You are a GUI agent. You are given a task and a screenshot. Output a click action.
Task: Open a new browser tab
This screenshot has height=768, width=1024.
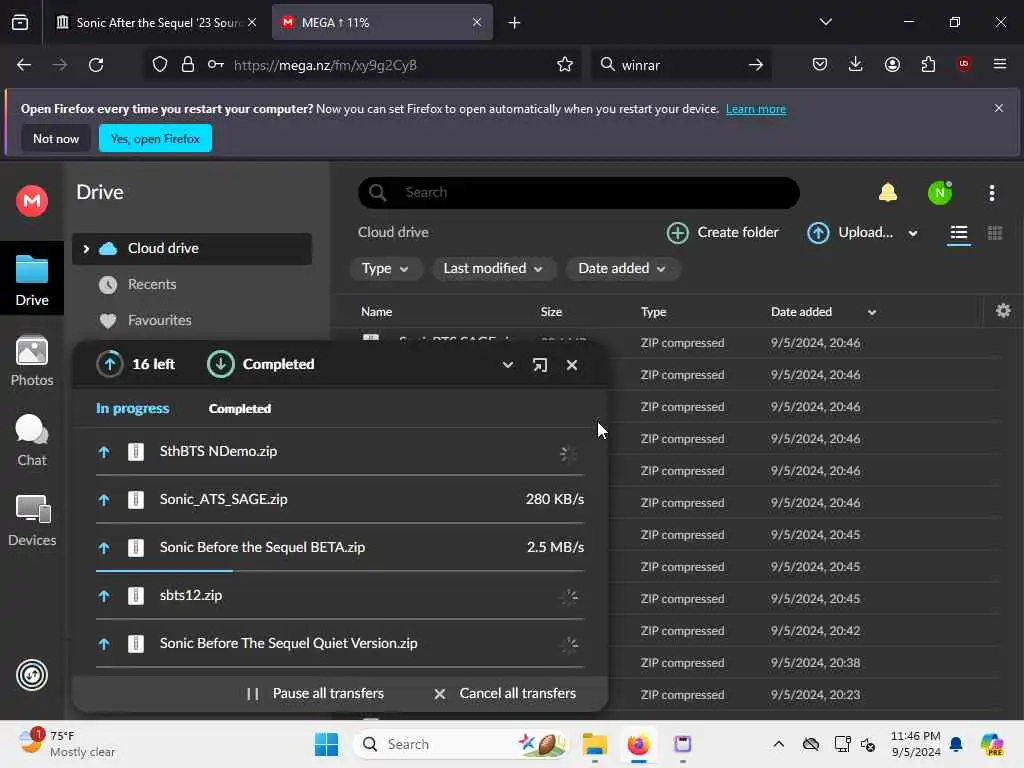[515, 23]
